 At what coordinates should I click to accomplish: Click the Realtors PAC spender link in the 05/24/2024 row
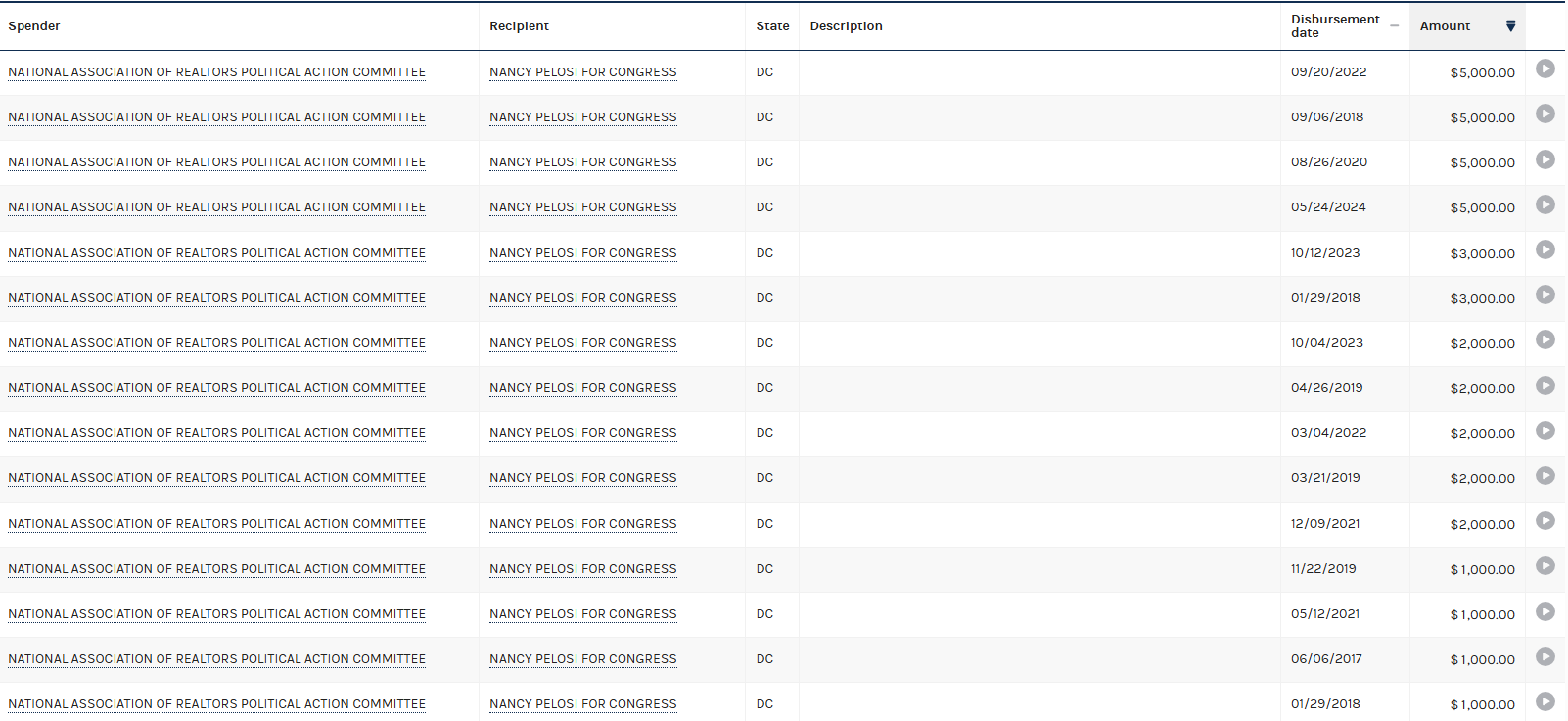pyautogui.click(x=216, y=207)
